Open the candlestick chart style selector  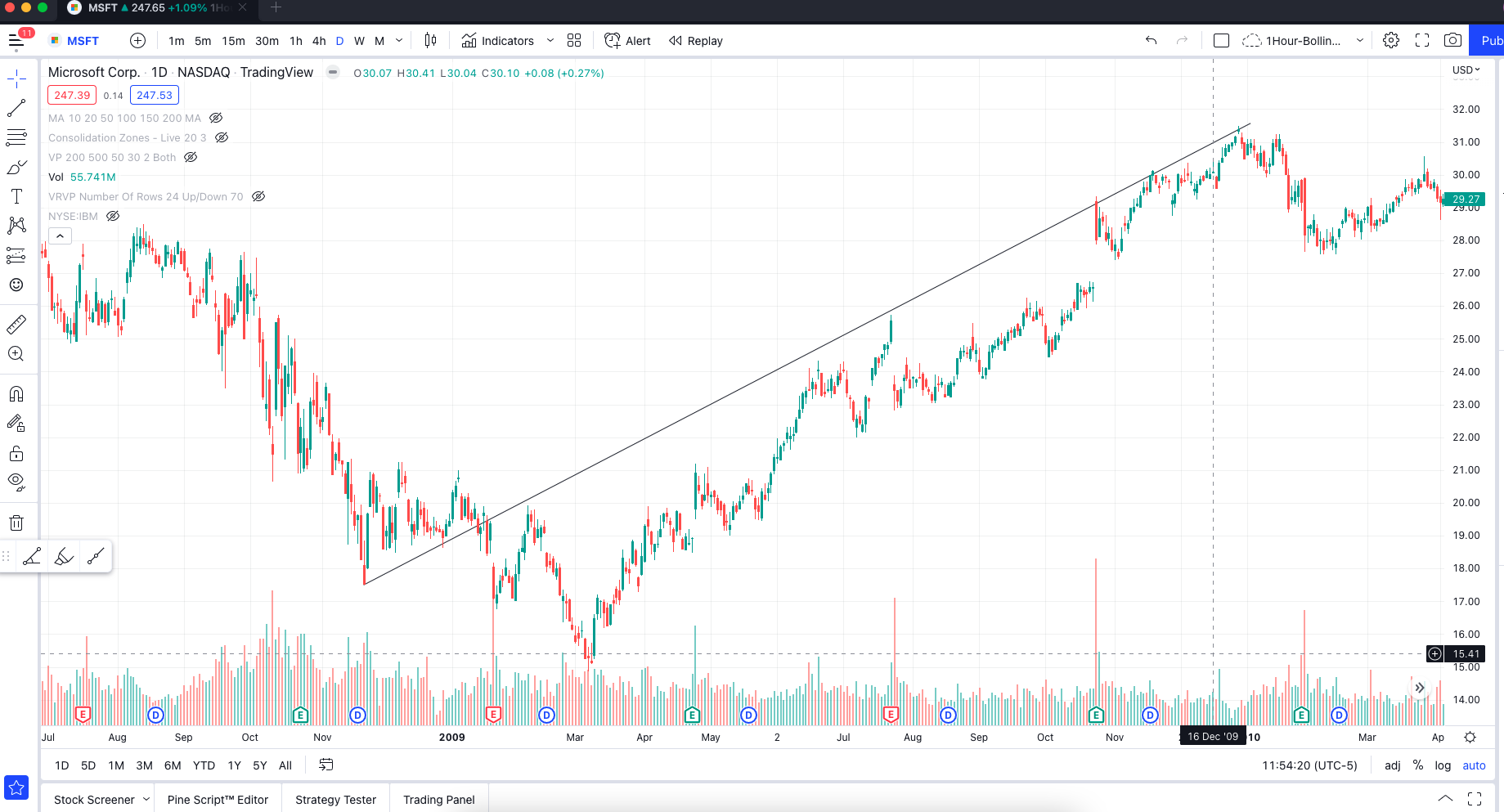point(430,40)
